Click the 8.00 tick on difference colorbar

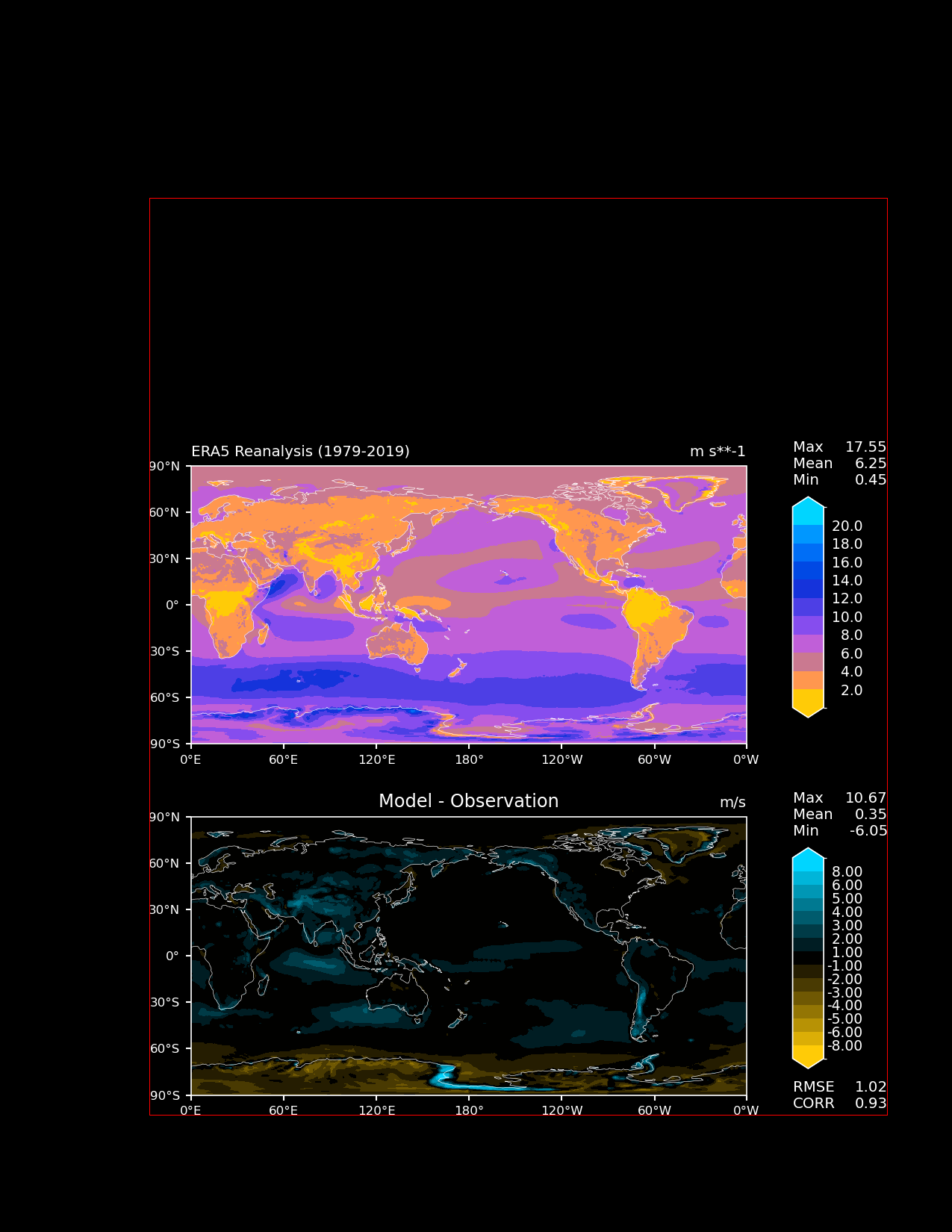coord(847,872)
